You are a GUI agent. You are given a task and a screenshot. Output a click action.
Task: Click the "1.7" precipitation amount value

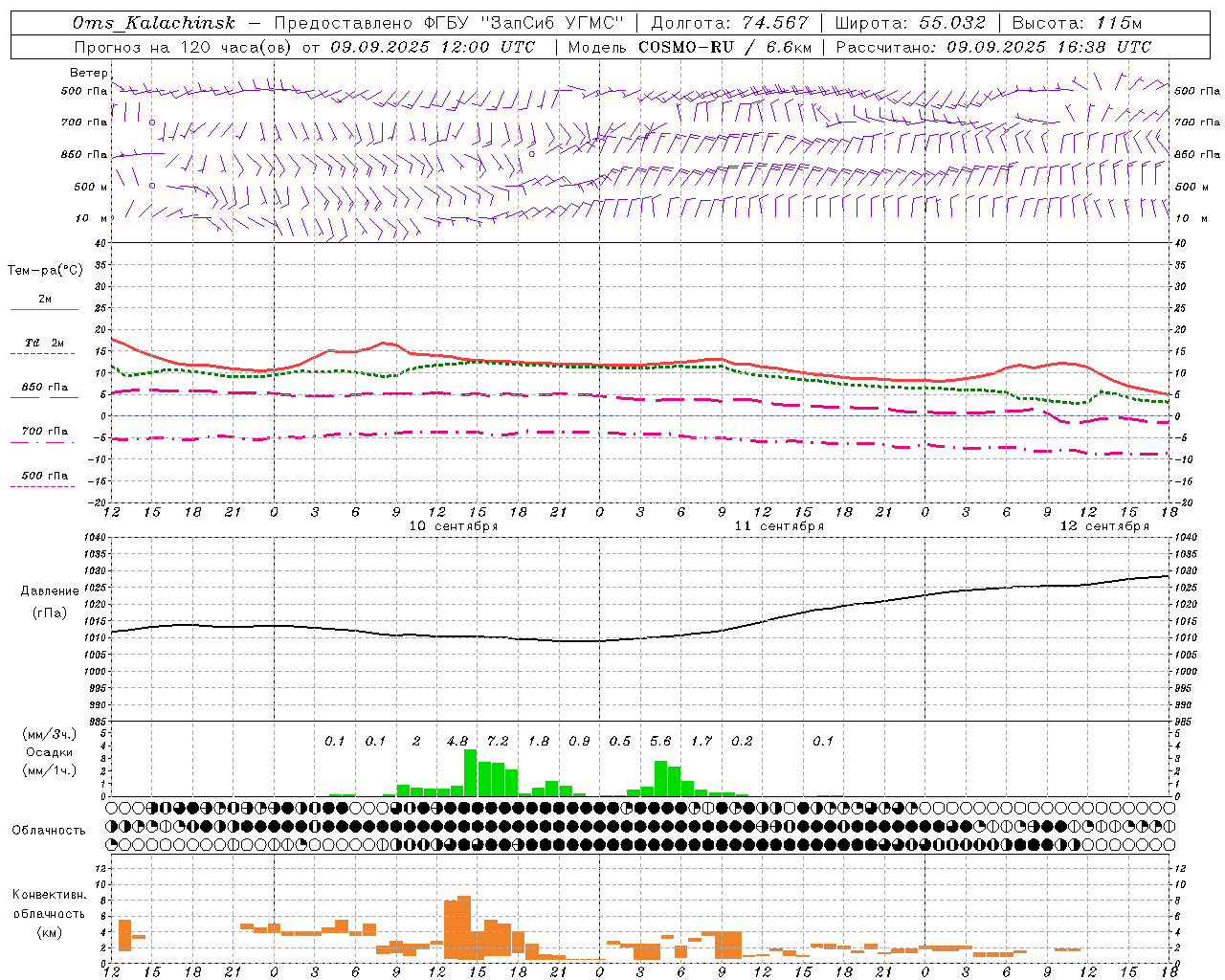pyautogui.click(x=702, y=742)
